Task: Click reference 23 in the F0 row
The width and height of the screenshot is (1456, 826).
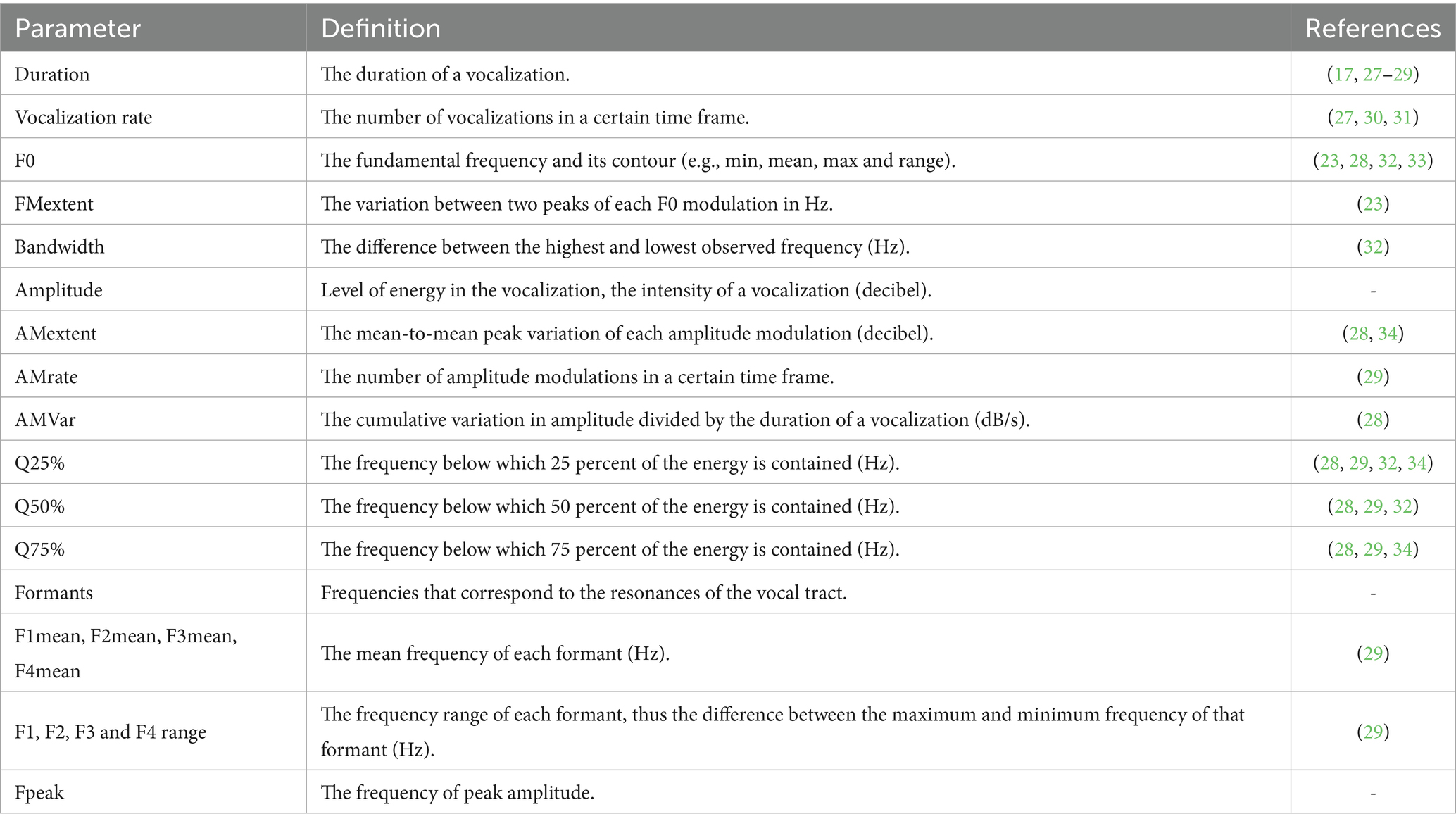Action: [x=1329, y=161]
